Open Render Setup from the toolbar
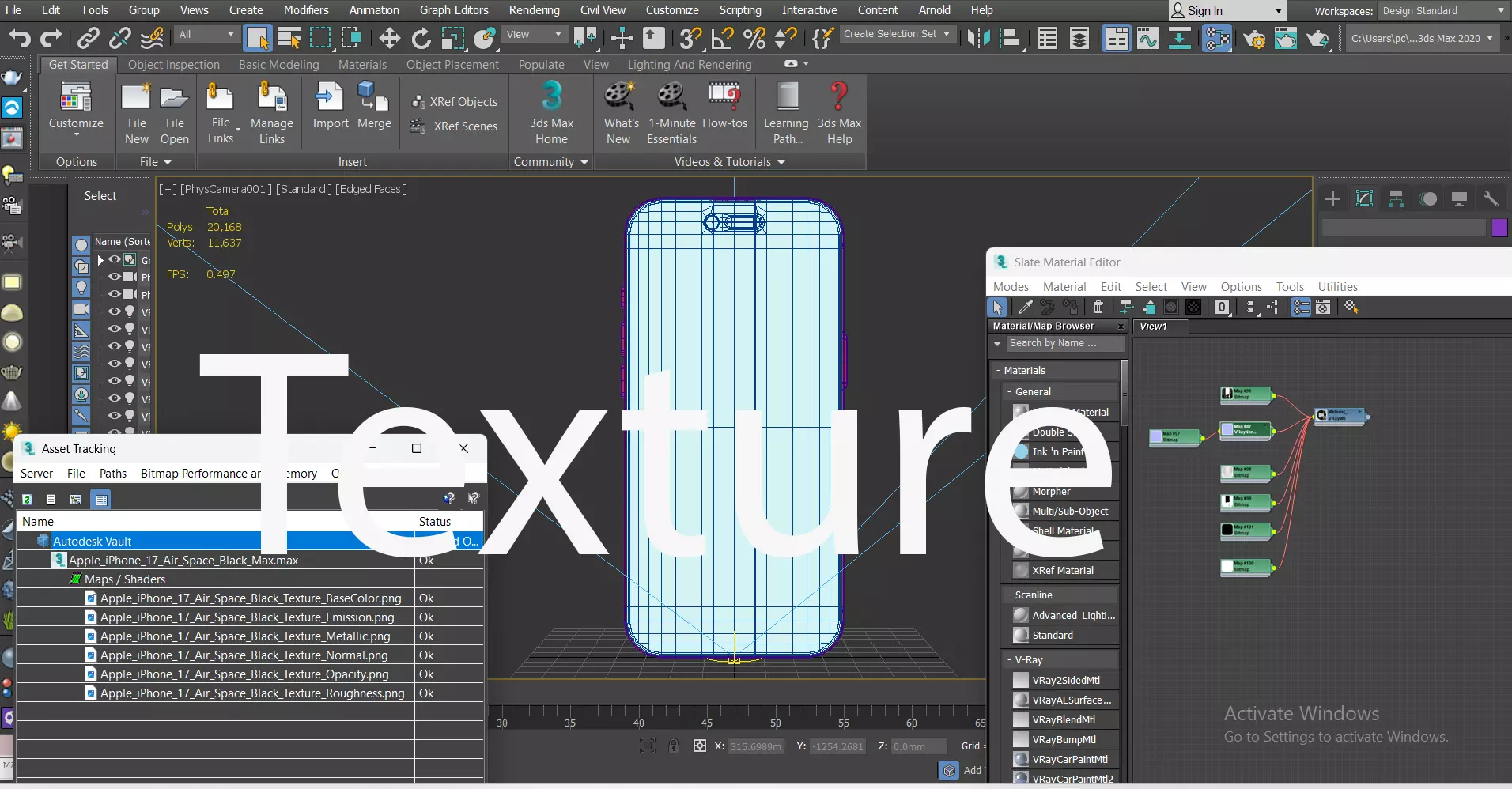1512x789 pixels. pyautogui.click(x=1254, y=38)
